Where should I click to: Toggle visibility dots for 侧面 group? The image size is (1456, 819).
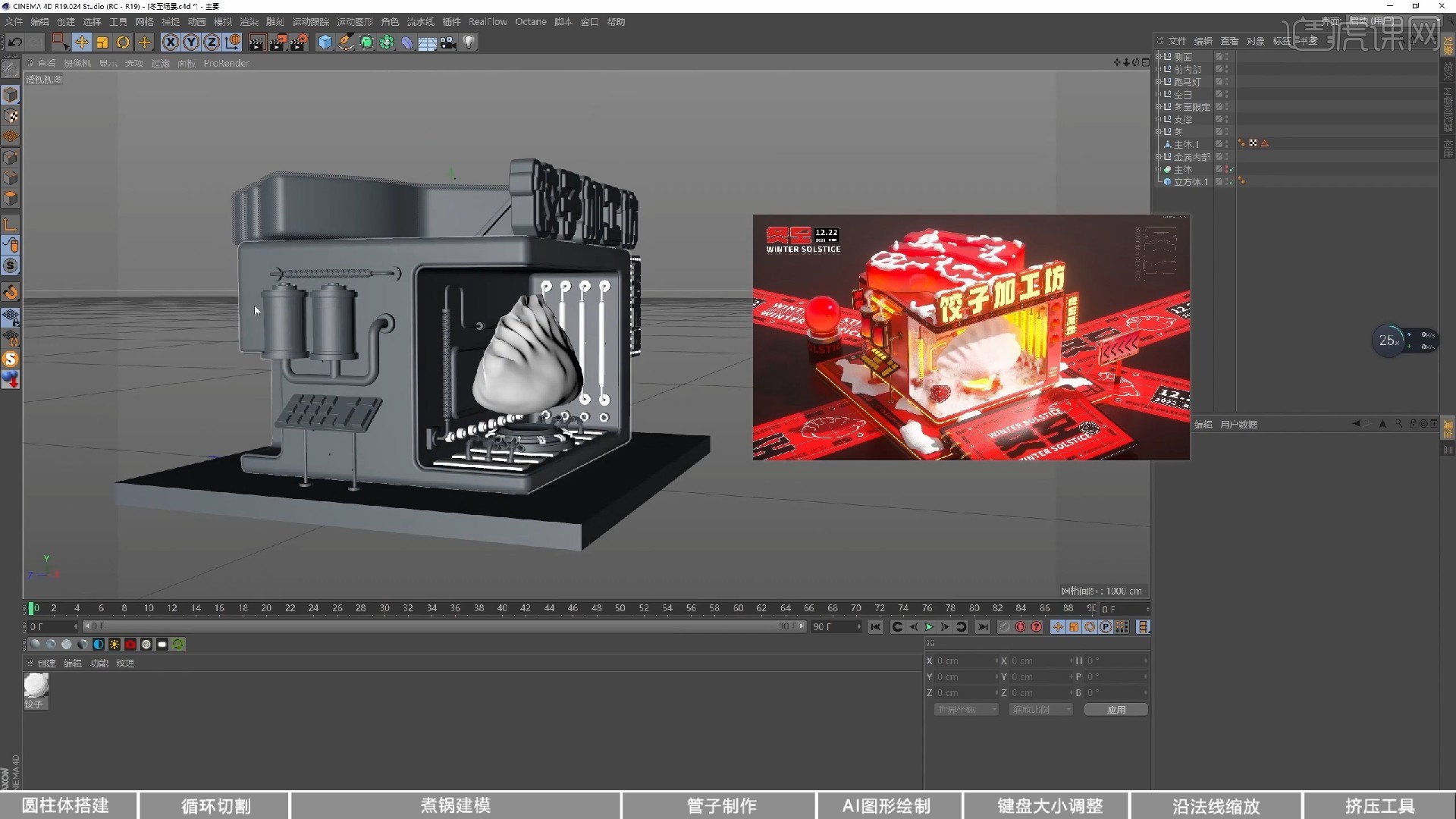[1226, 57]
